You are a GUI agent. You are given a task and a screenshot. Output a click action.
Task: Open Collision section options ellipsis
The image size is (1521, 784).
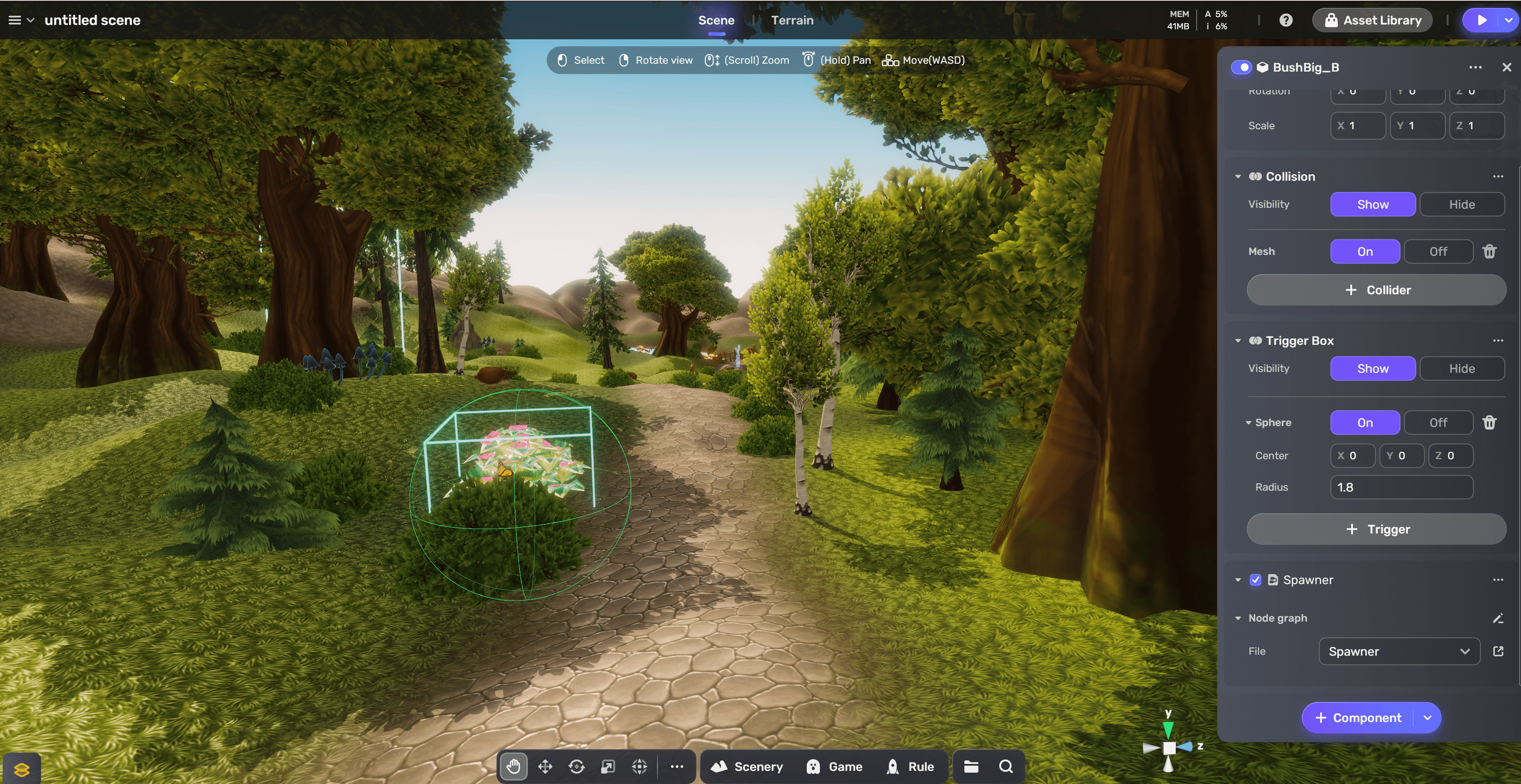1498,176
